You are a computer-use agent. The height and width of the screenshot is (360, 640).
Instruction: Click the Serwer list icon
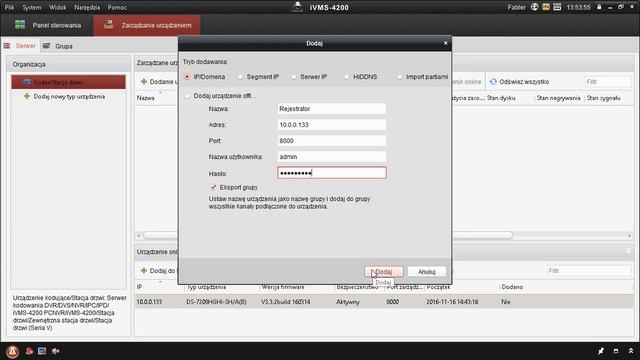7,46
